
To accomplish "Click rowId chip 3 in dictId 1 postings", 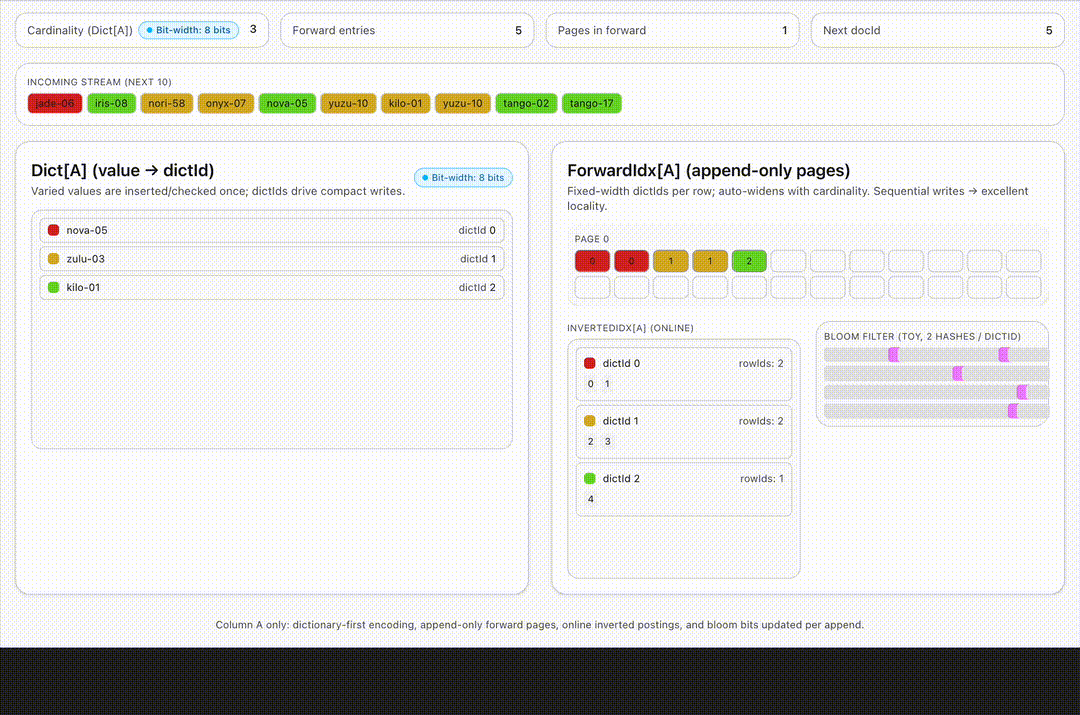I will coord(606,441).
